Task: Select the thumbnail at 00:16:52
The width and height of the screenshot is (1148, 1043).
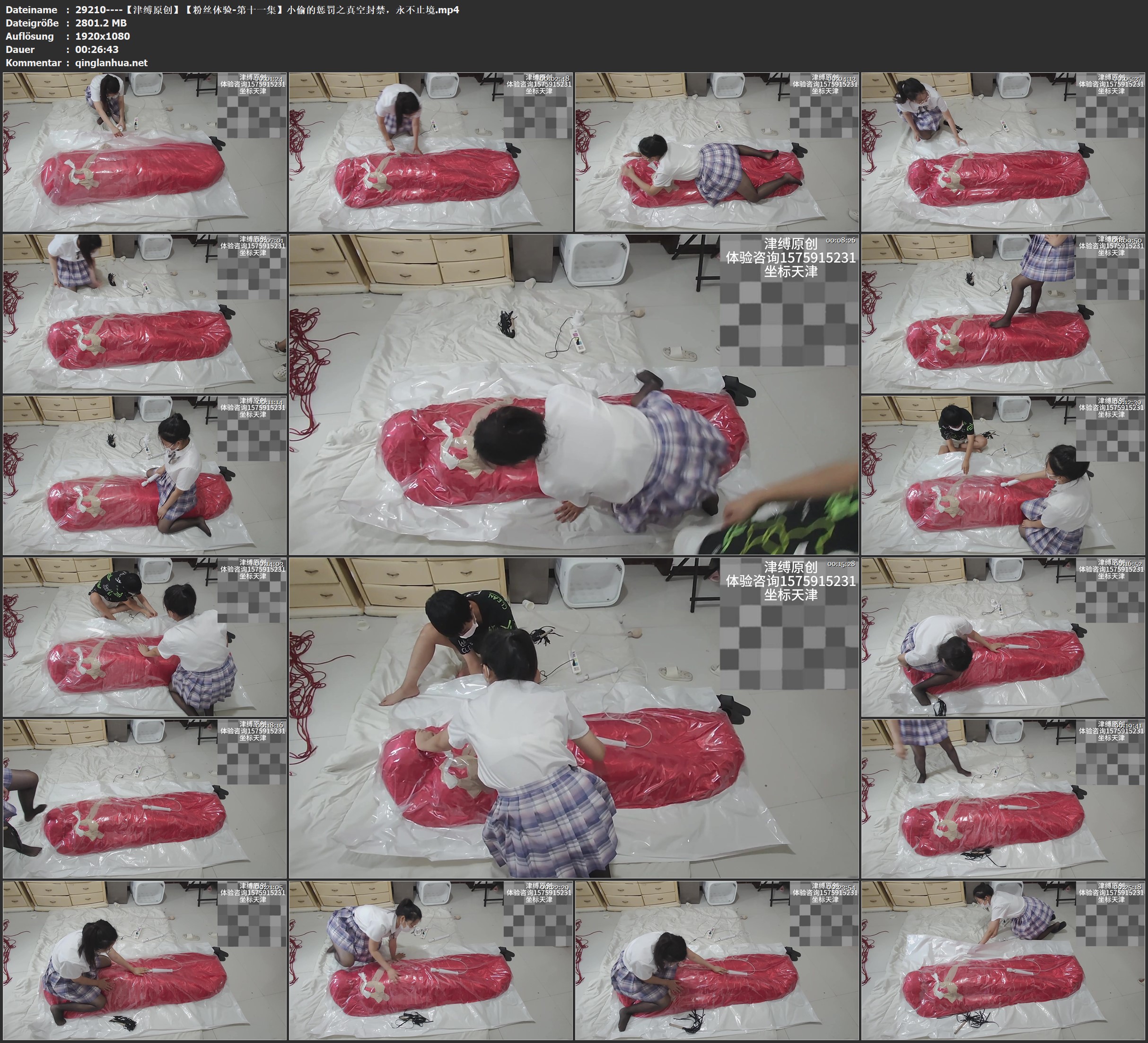Action: click(x=1003, y=637)
